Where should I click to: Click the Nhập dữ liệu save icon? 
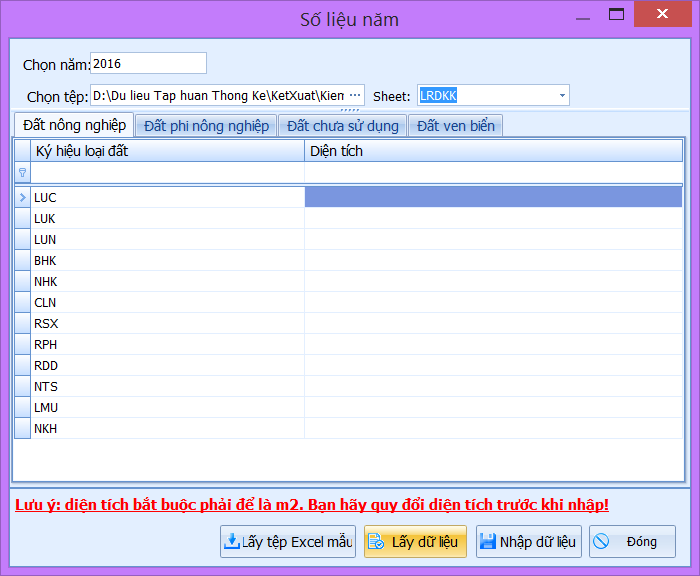pyautogui.click(x=488, y=542)
